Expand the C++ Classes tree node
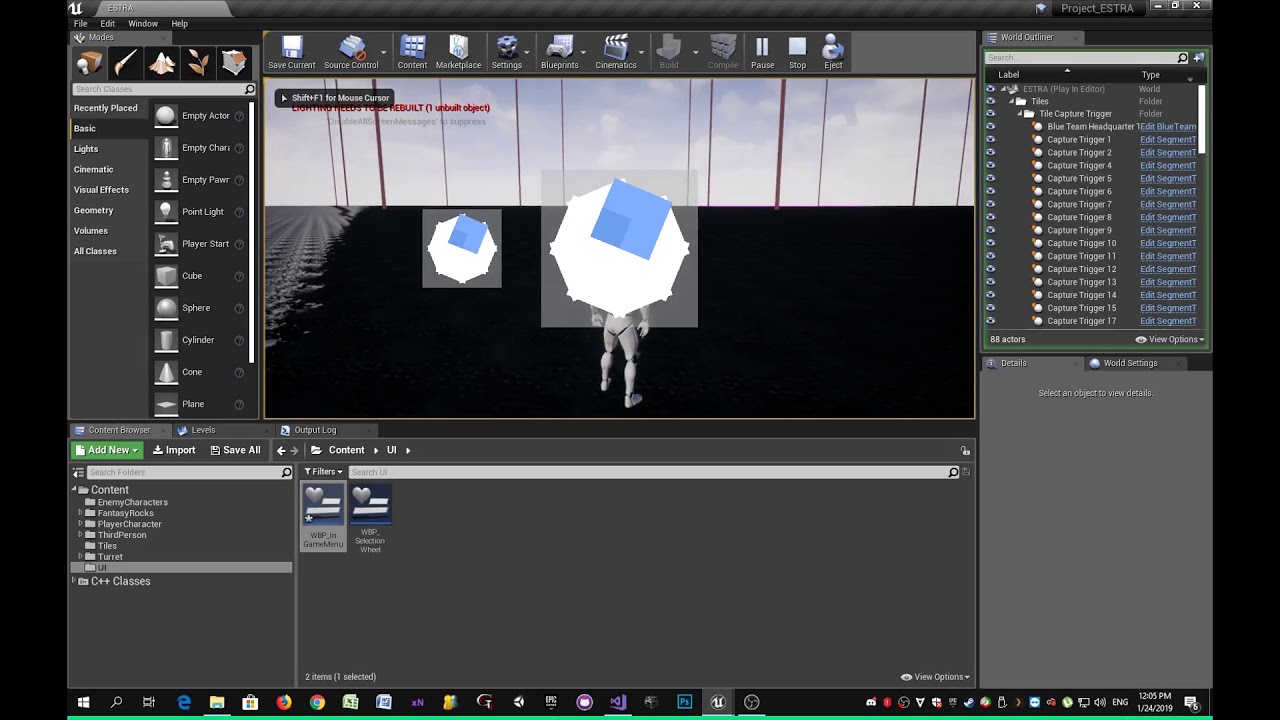 [73, 581]
